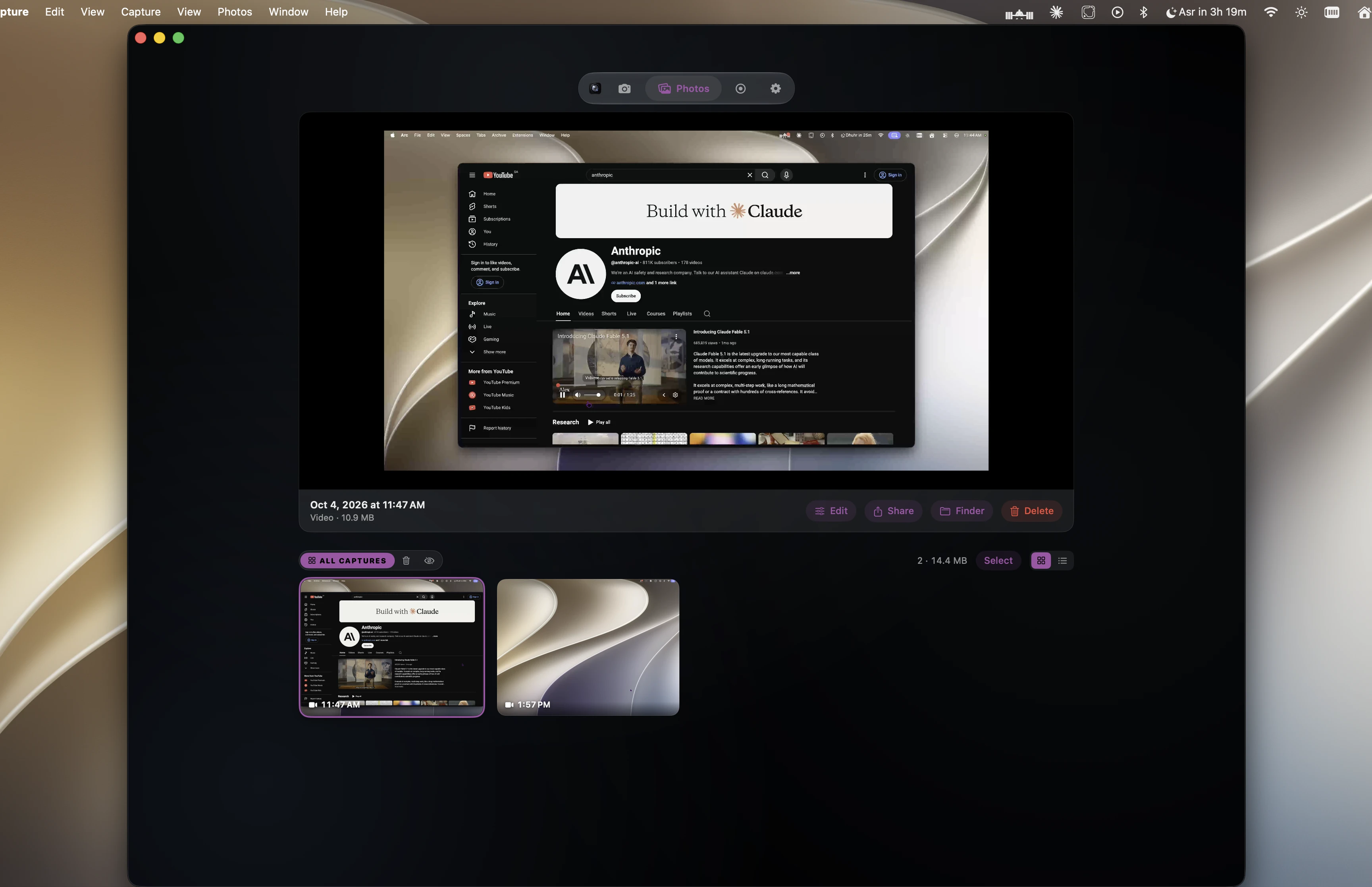The image size is (1372, 887).
Task: Click the Share button
Action: 893,511
